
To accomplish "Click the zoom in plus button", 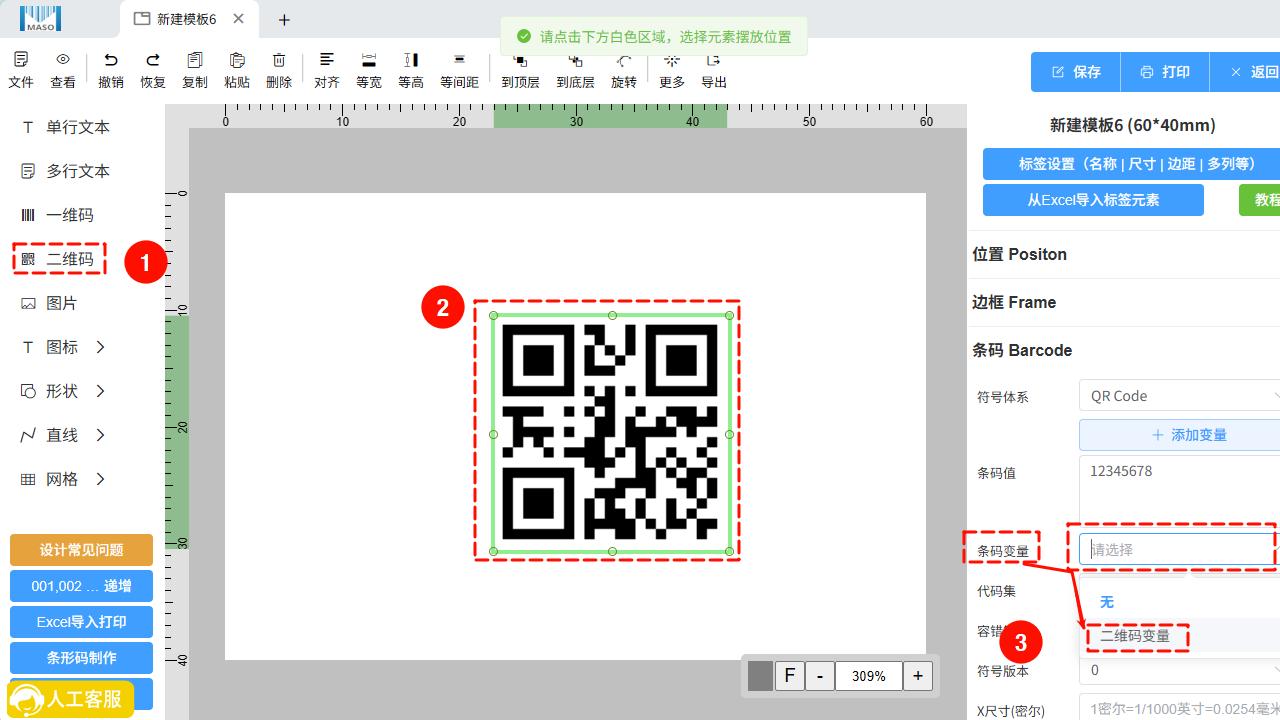I will (x=918, y=676).
